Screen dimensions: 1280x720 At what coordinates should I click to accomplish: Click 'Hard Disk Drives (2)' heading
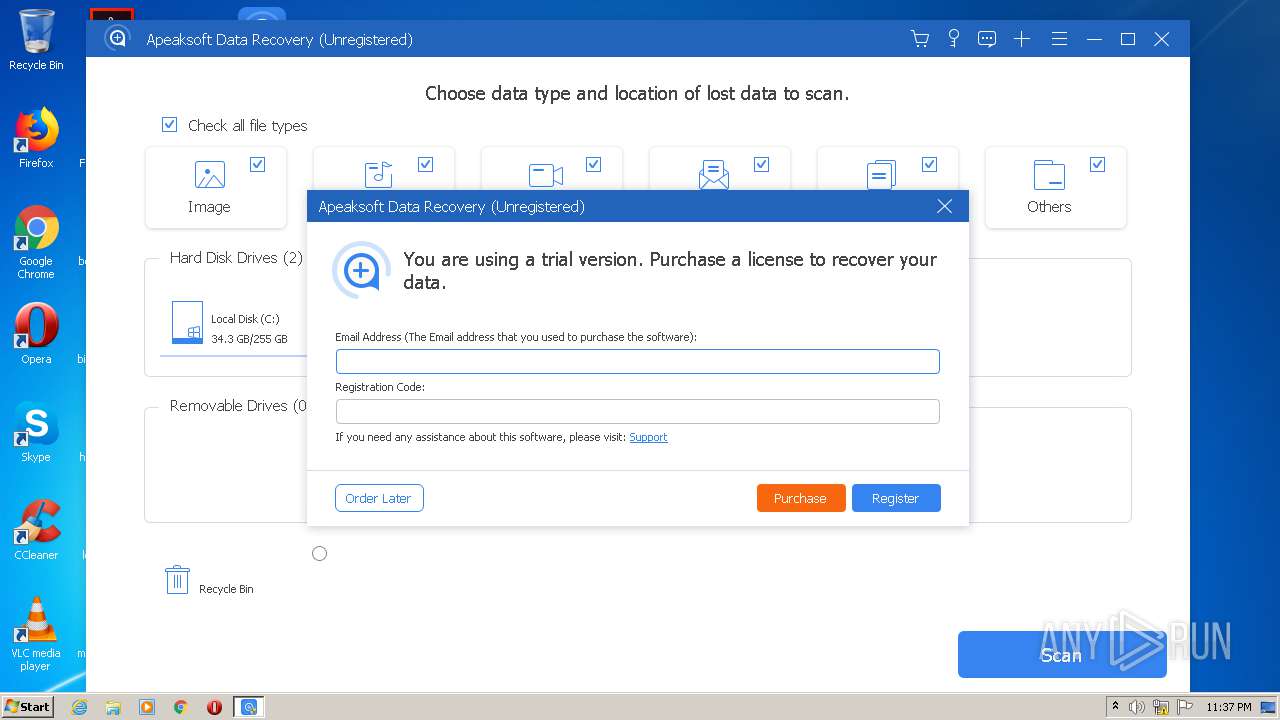(236, 258)
